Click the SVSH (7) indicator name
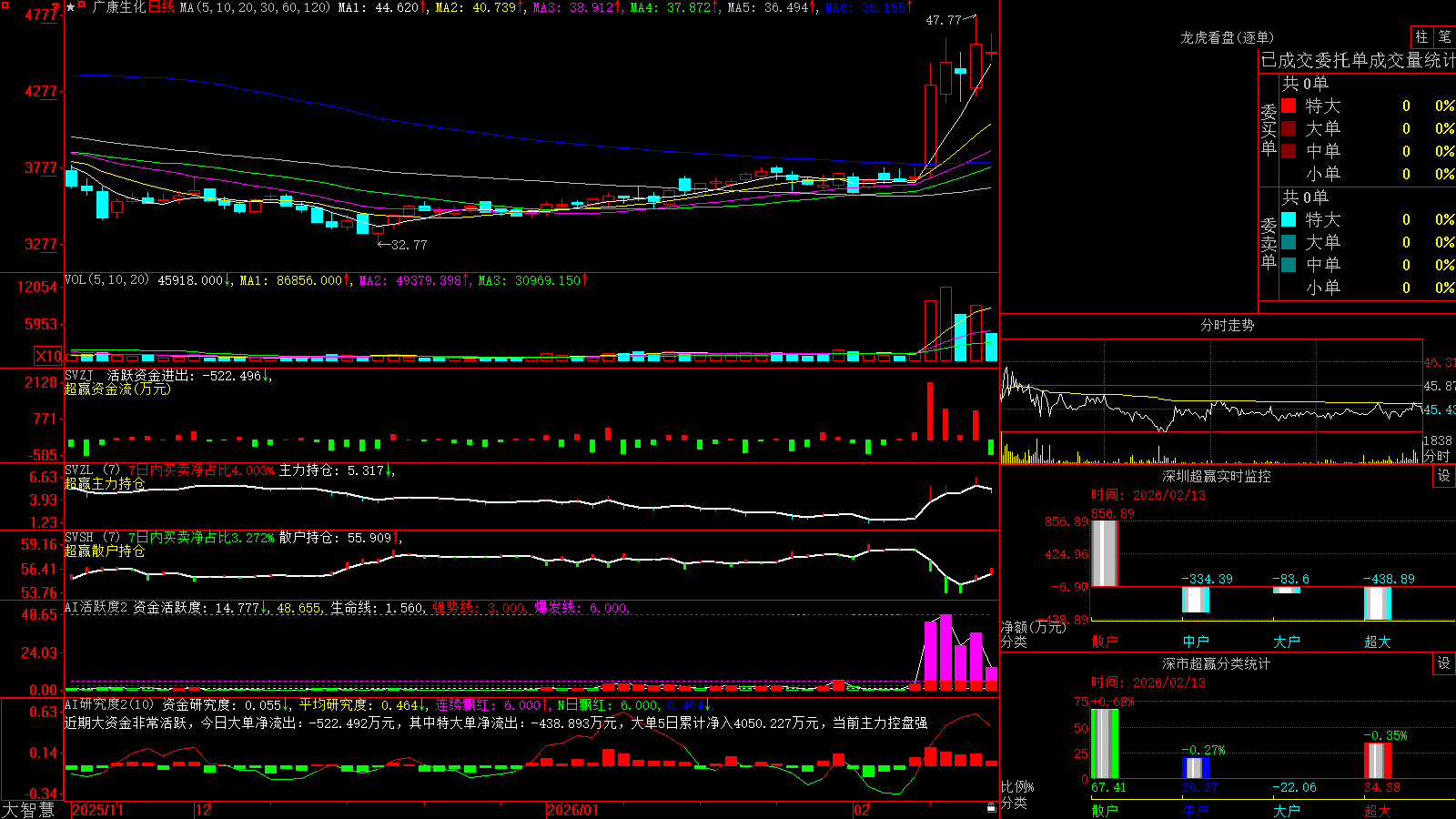This screenshot has height=819, width=1456. tap(92, 538)
